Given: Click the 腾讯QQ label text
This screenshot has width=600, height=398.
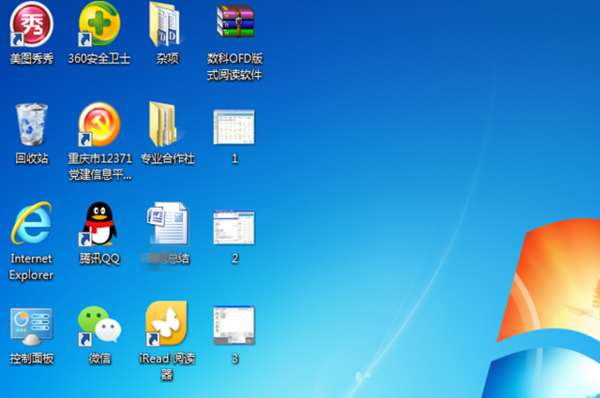Looking at the screenshot, I should click(x=99, y=259).
